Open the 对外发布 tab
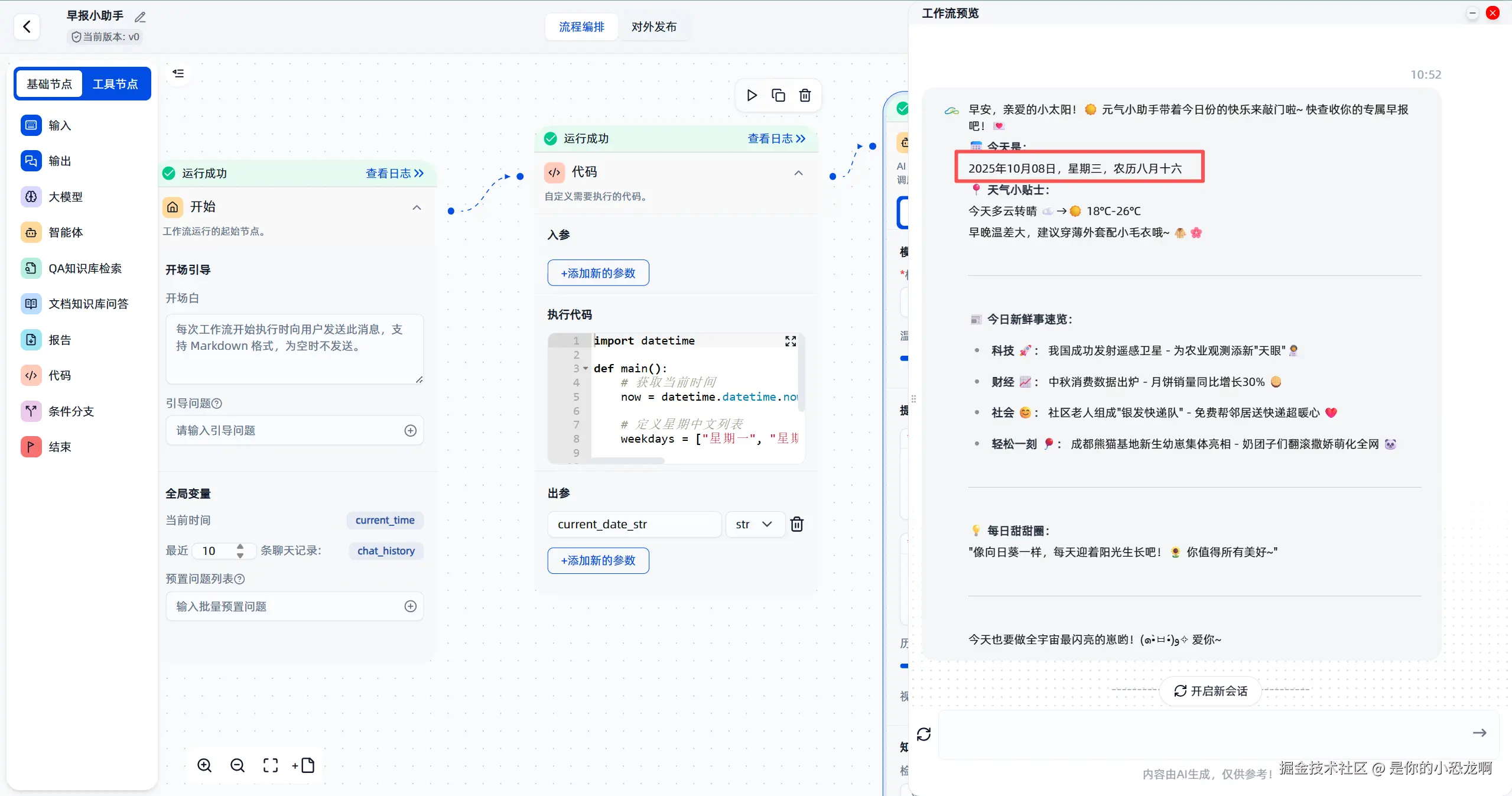Image resolution: width=1512 pixels, height=796 pixels. pos(653,27)
